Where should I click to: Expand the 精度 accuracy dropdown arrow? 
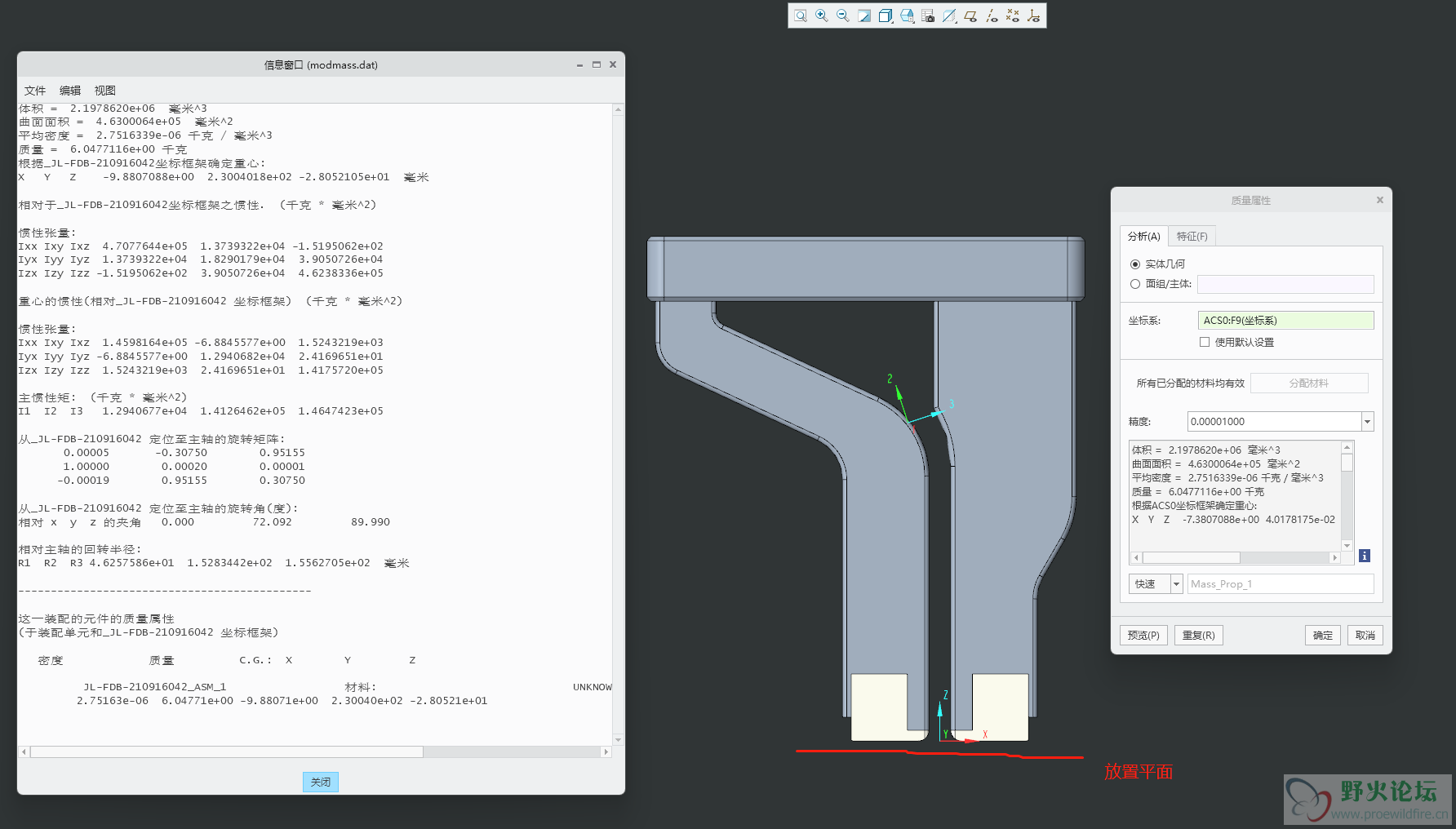1367,422
